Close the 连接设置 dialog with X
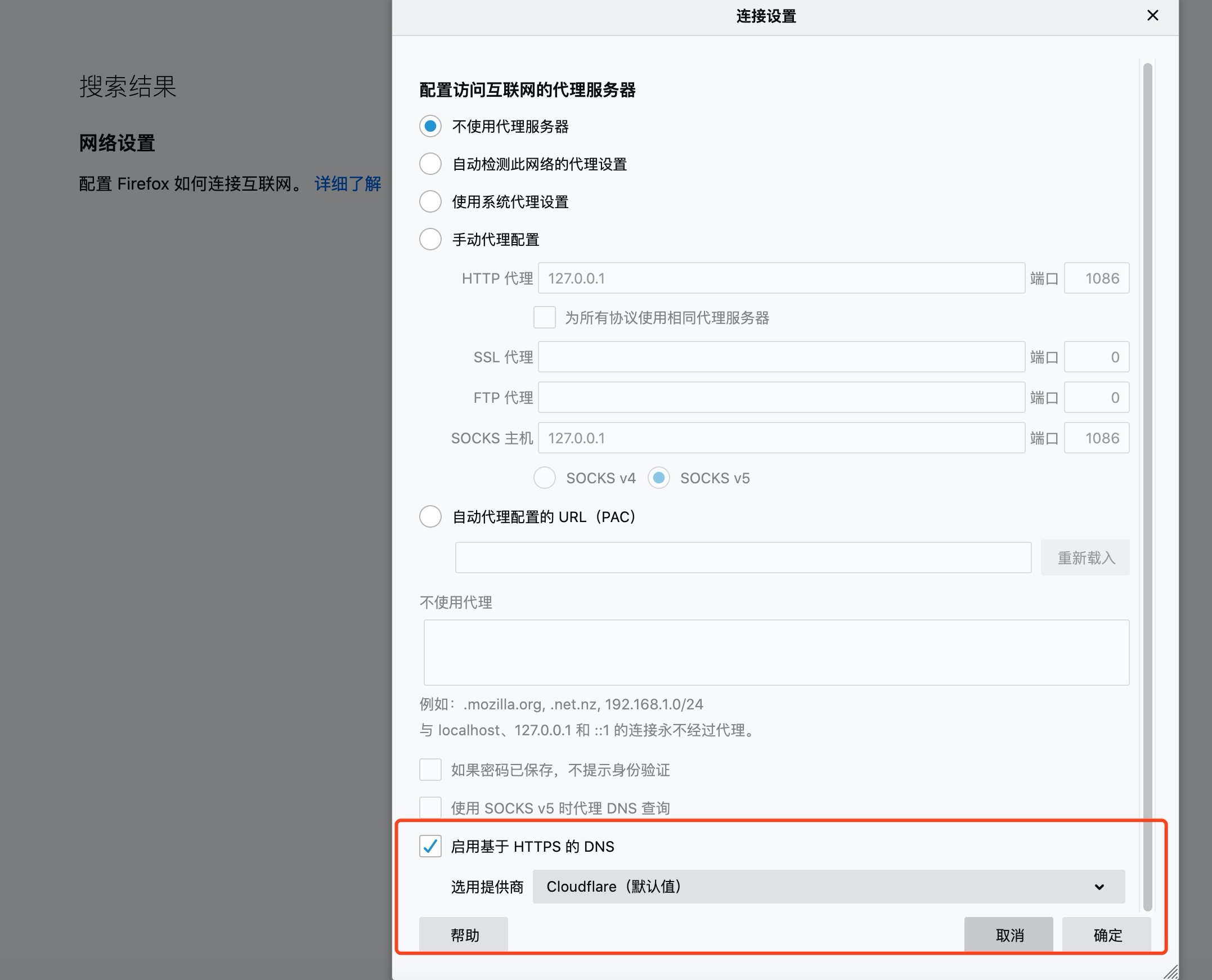Screen dimensions: 1212x980 [x=1152, y=16]
